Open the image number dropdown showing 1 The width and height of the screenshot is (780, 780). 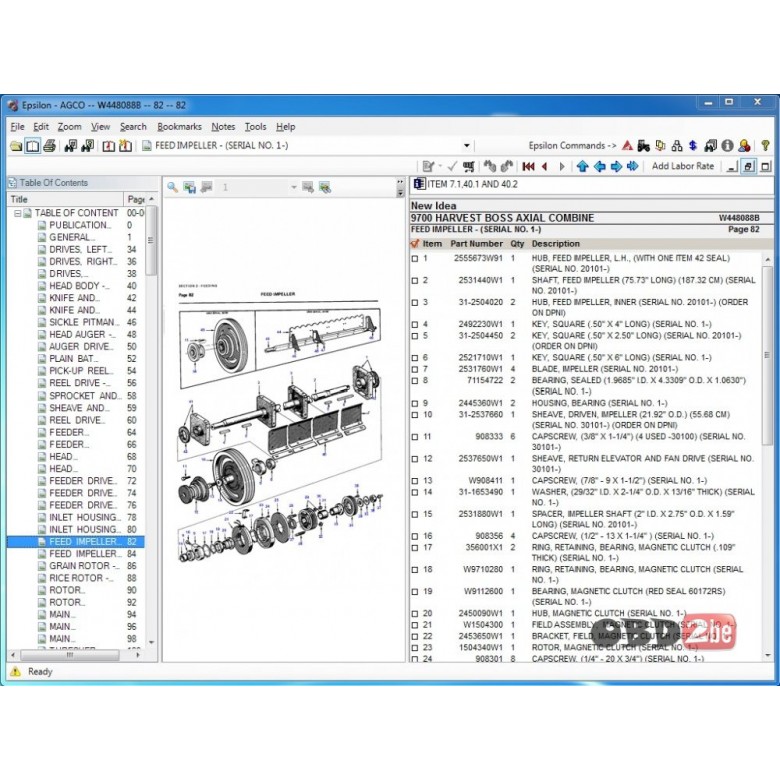tap(294, 188)
